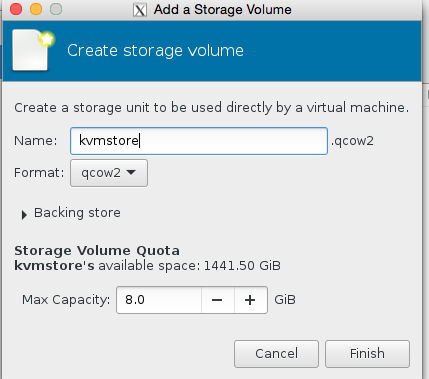The width and height of the screenshot is (429, 379).
Task: Click the new storage volume document icon
Action: tap(32, 50)
